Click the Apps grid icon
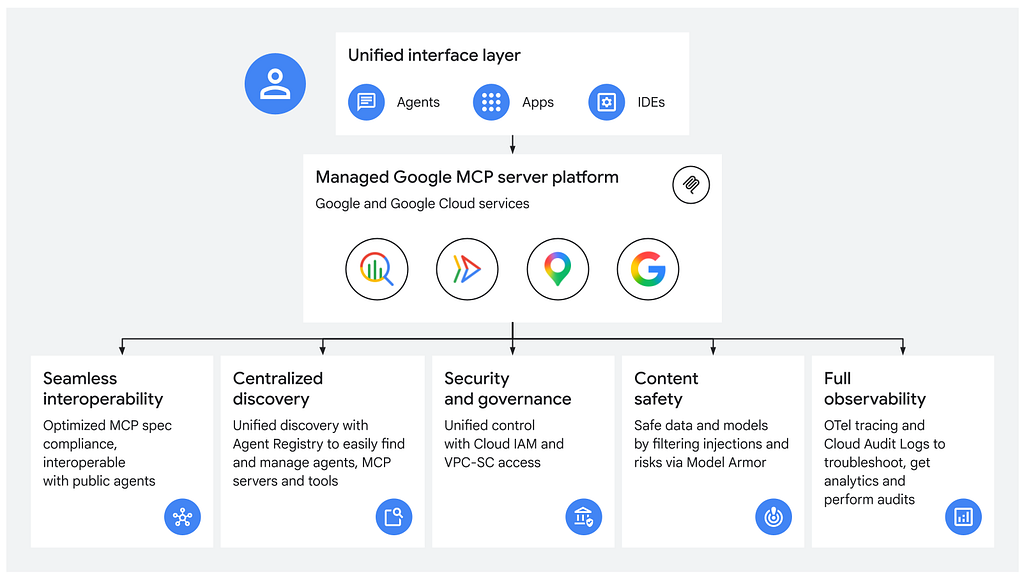 coord(491,102)
